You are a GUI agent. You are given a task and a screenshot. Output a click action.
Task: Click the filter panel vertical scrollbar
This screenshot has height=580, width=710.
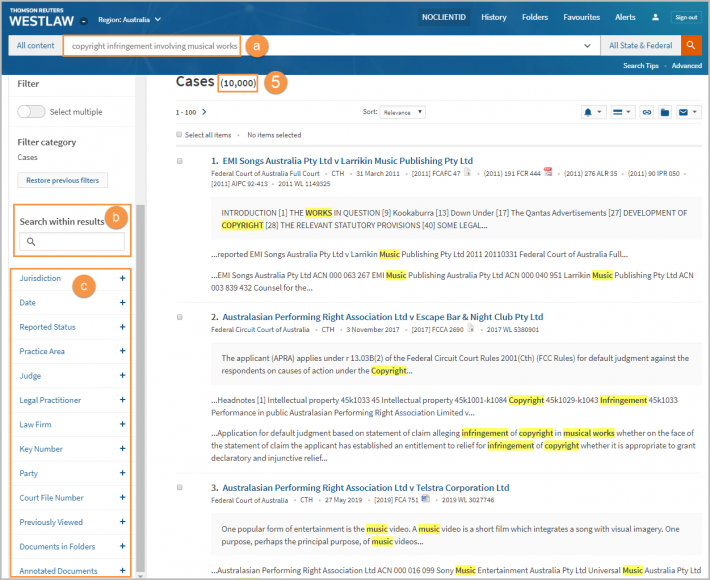(x=141, y=388)
